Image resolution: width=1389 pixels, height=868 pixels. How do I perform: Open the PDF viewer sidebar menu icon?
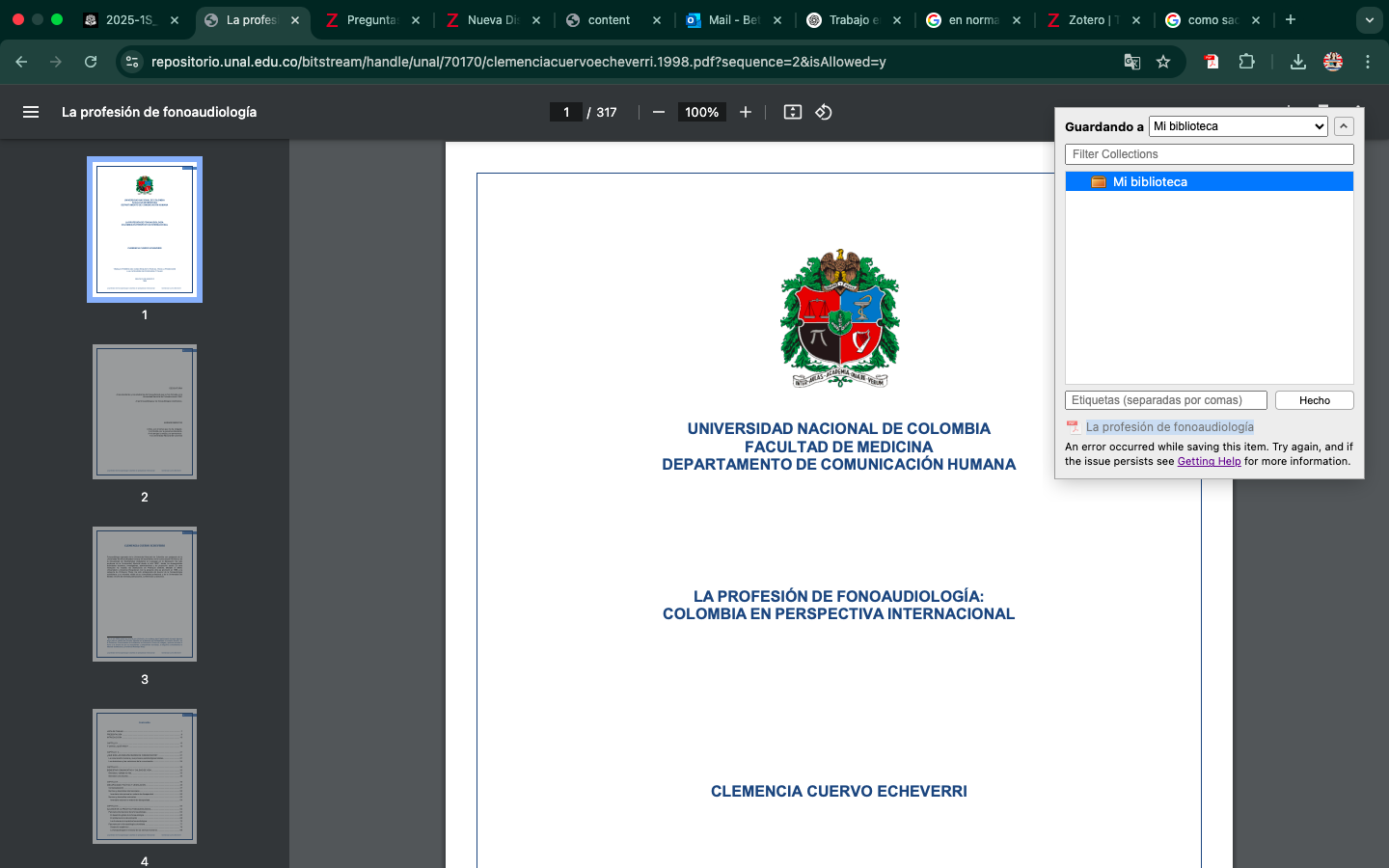[x=31, y=112]
